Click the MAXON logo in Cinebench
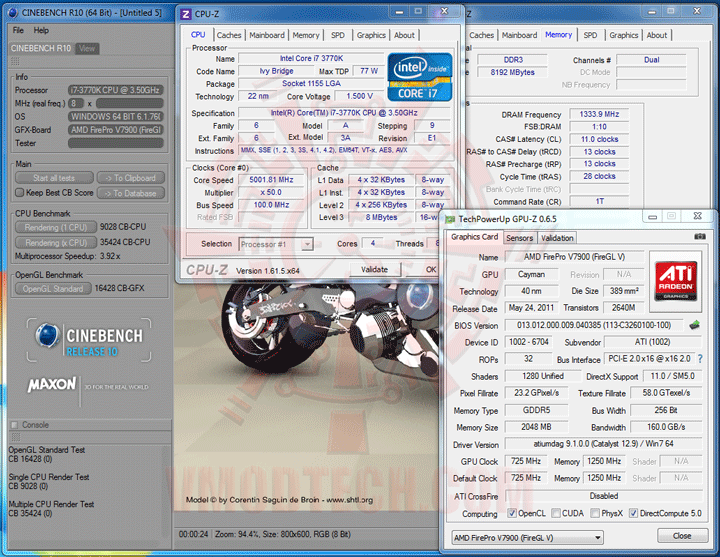Viewport: 720px width, 557px height. coord(52,384)
